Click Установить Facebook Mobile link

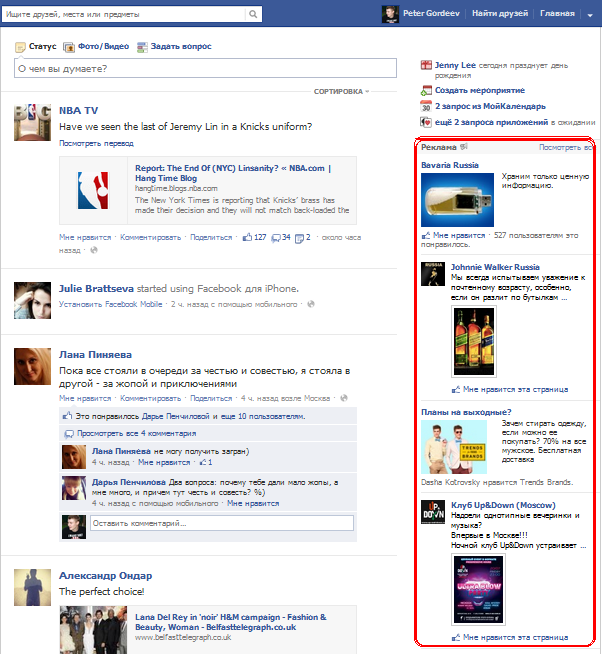[110, 304]
